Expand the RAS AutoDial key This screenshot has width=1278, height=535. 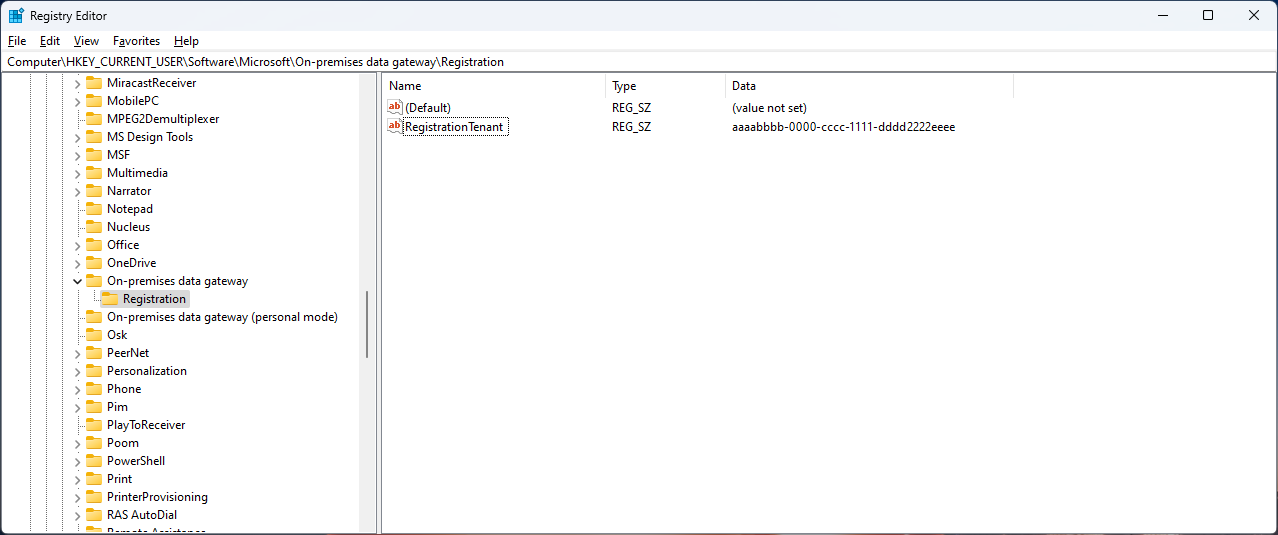[77, 515]
